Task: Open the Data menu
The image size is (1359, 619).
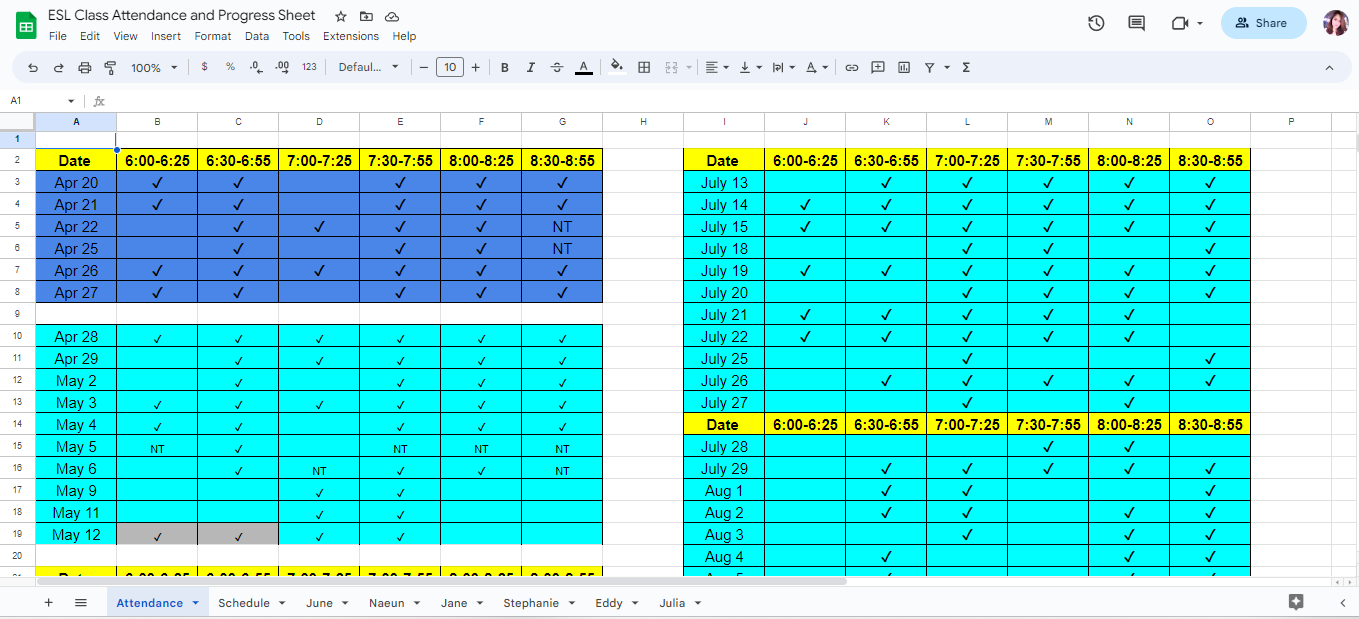Action: tap(257, 36)
